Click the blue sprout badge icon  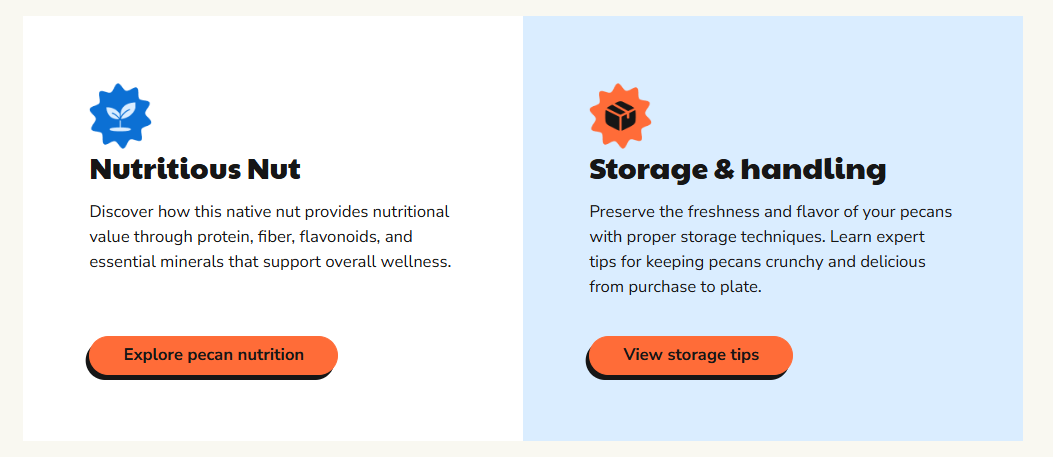coord(120,115)
